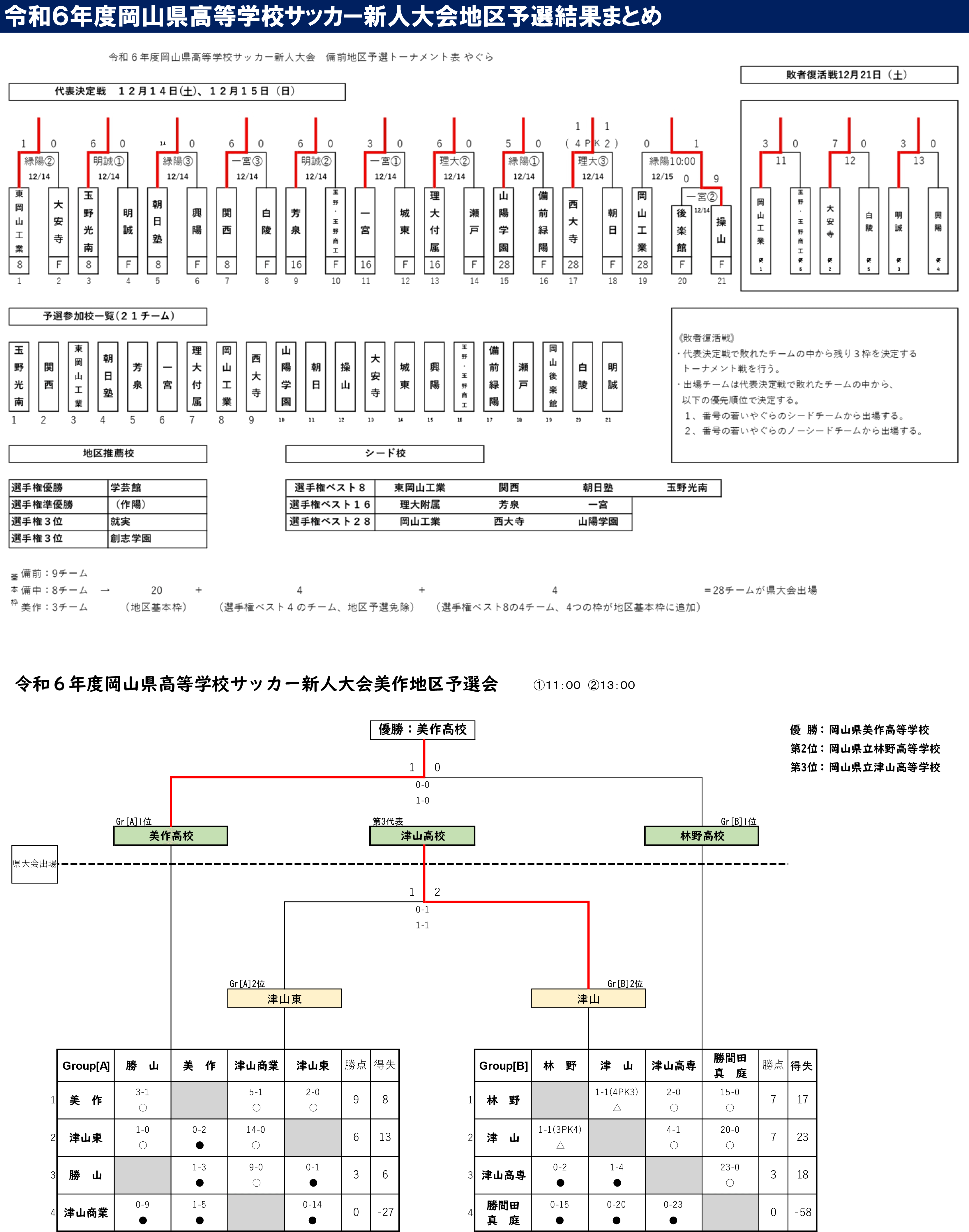
Task: Select the 津山高専 row label in Group B
Action: [503, 1175]
